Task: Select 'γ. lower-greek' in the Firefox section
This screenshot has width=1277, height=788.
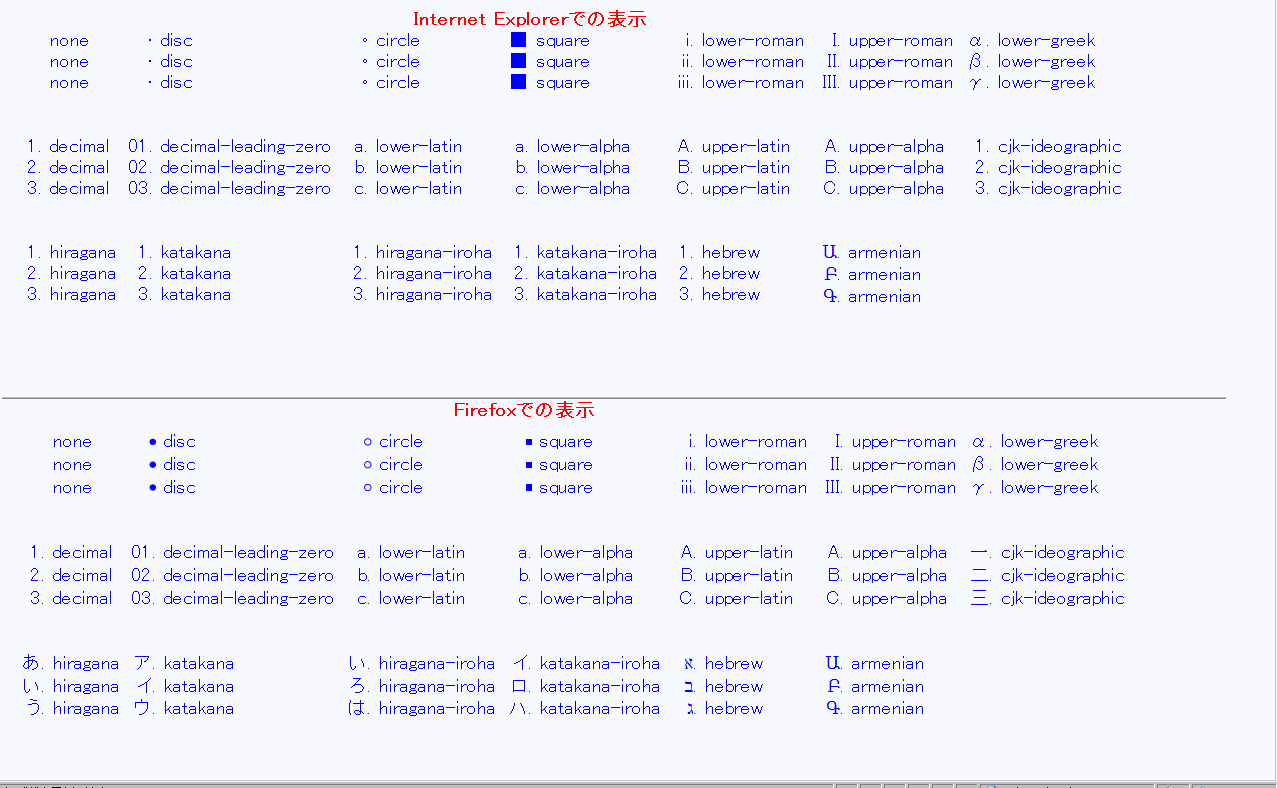Action: point(1035,488)
